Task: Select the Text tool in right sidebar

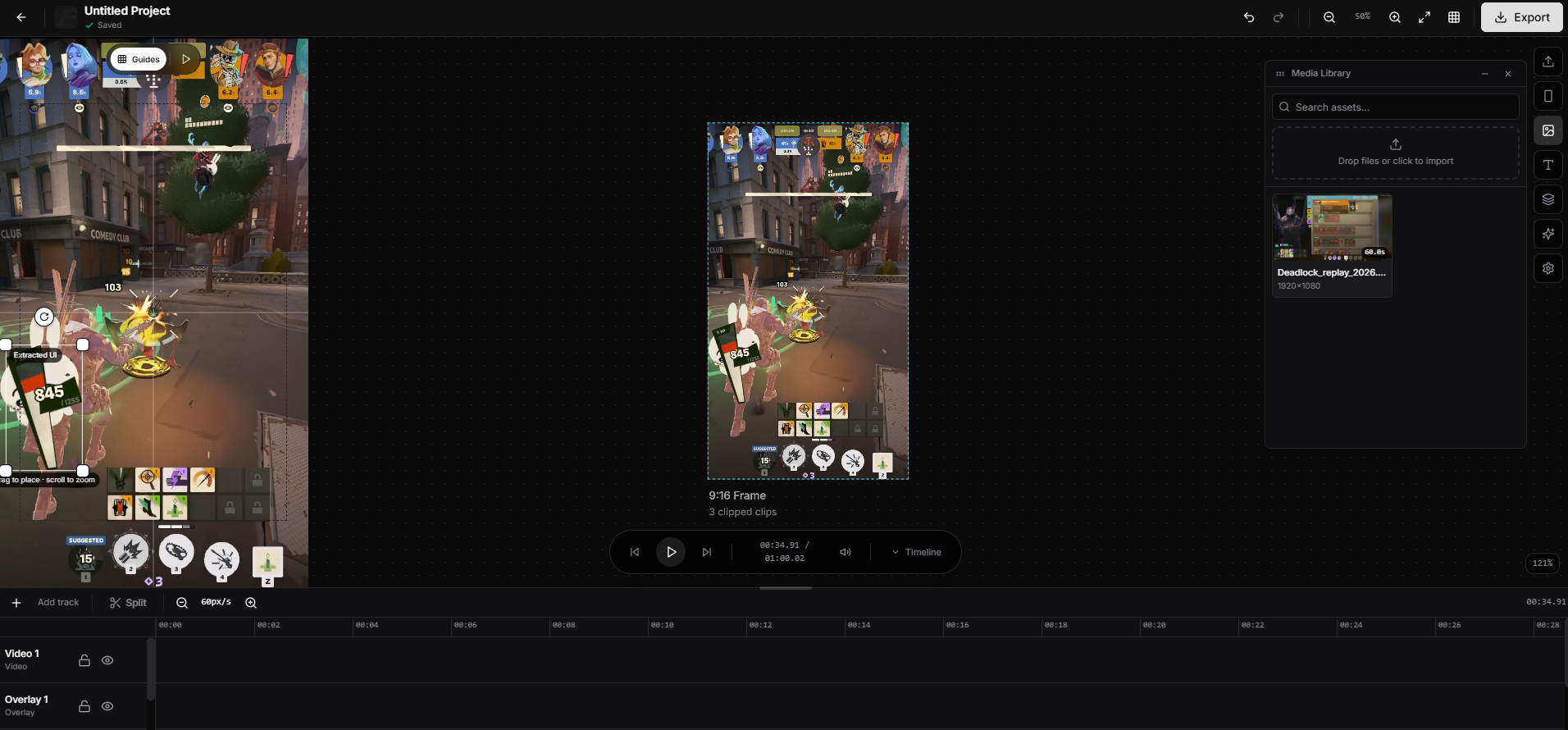Action: [1548, 165]
